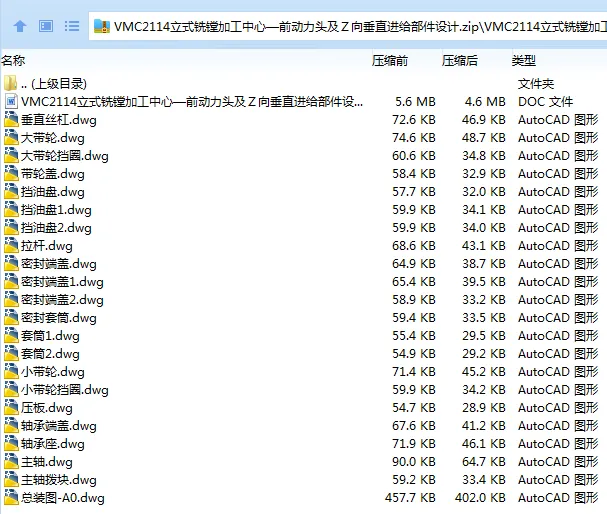Click the icon of 轴承座.dwg
This screenshot has width=607, height=514.
pyautogui.click(x=11, y=444)
